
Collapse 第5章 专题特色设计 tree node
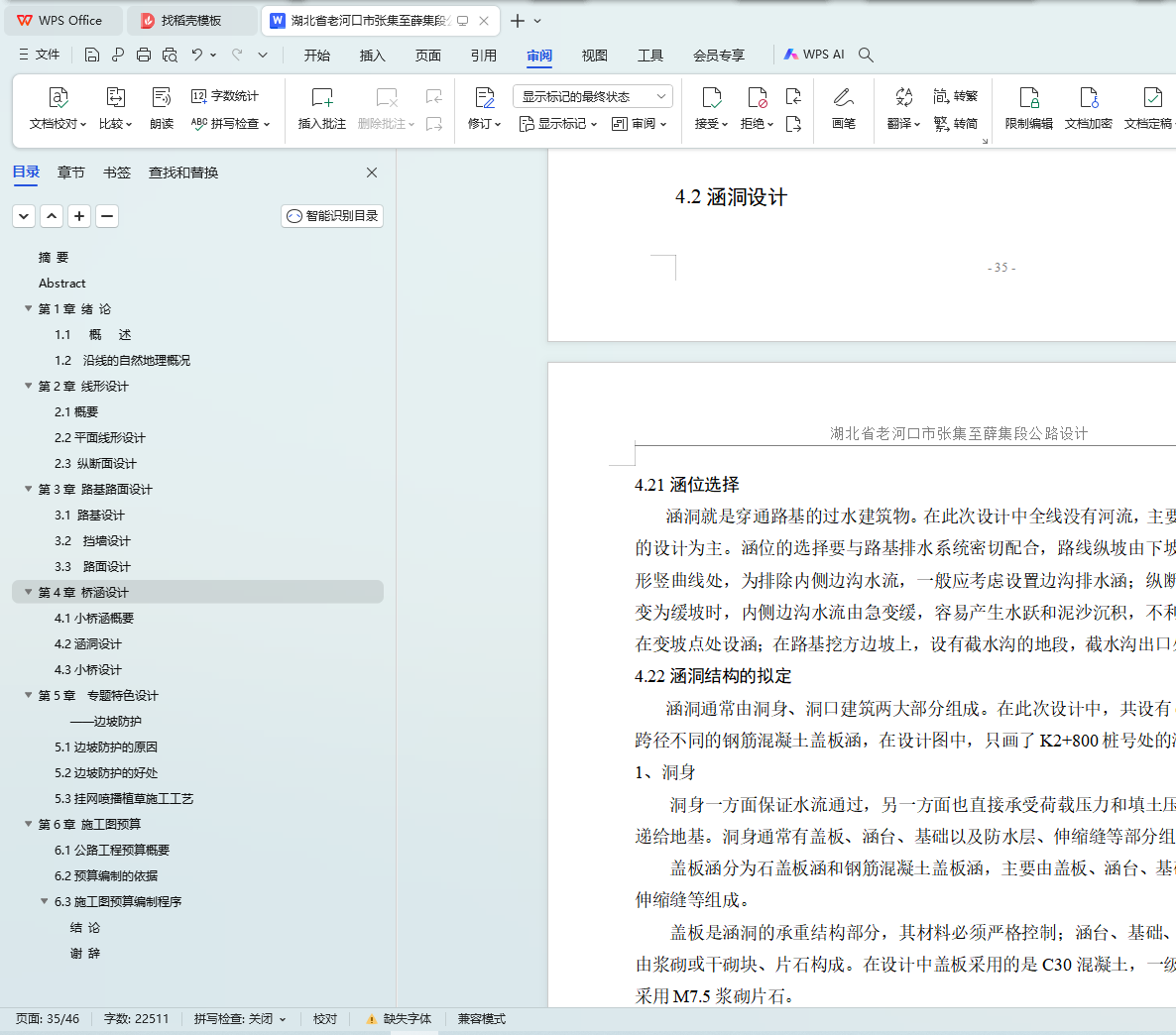point(29,695)
